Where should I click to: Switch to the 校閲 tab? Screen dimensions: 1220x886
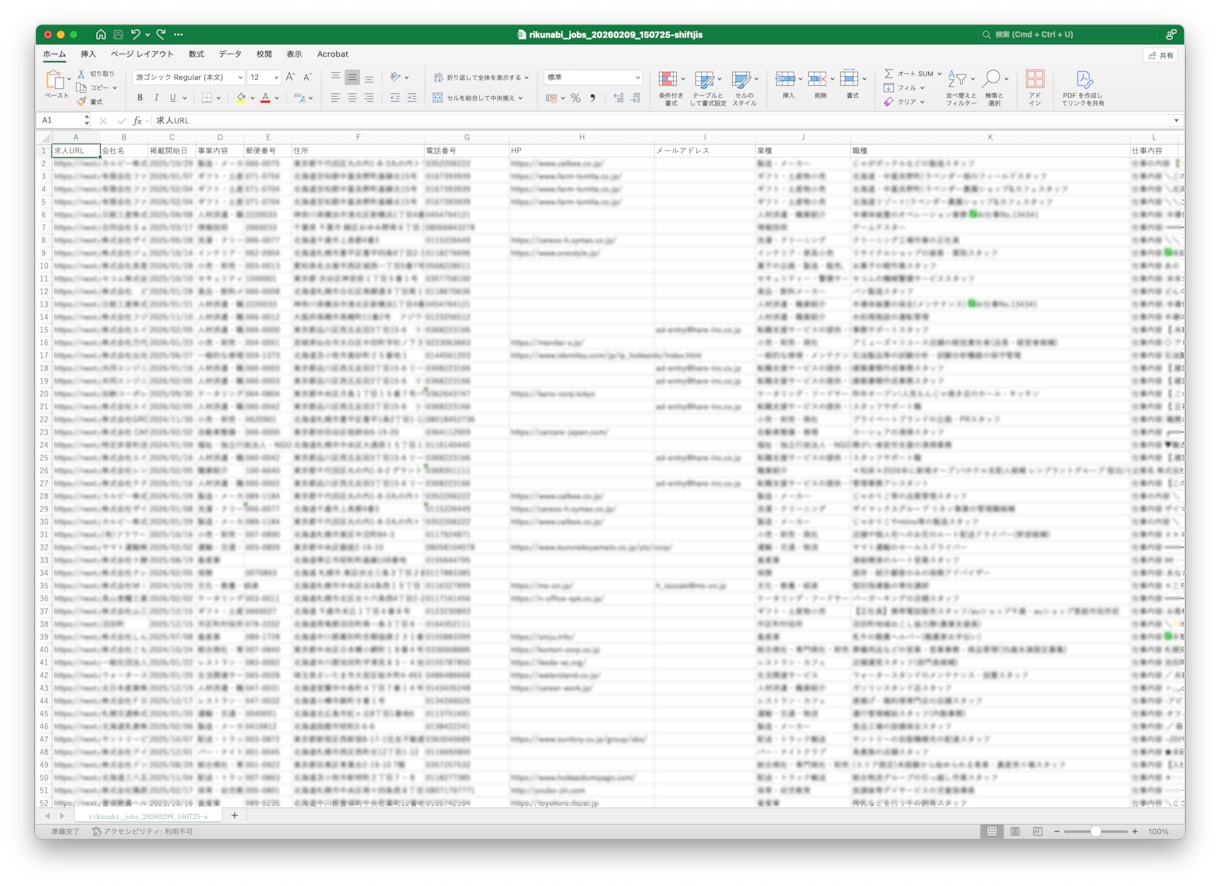(264, 54)
